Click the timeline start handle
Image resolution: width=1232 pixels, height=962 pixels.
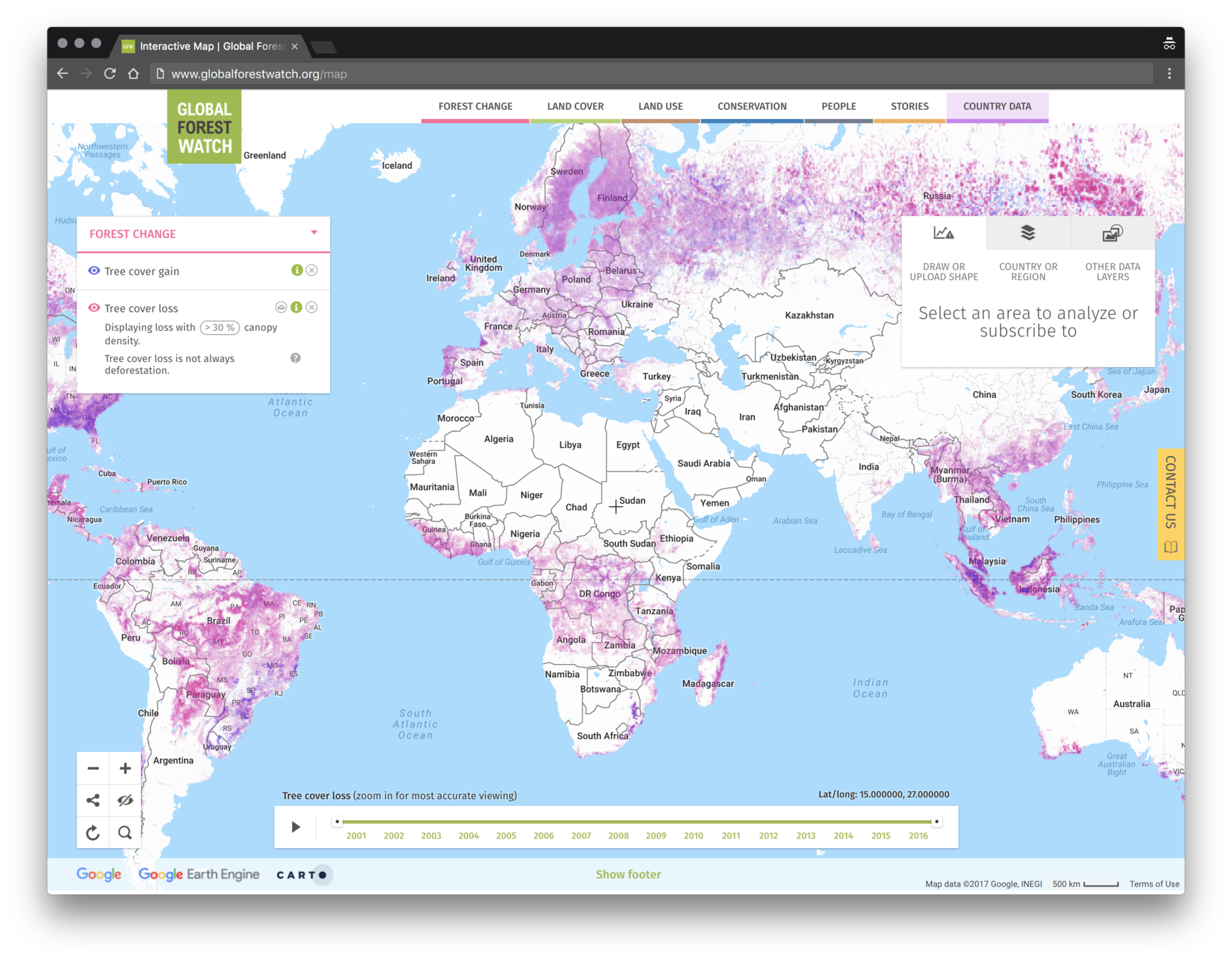point(337,822)
